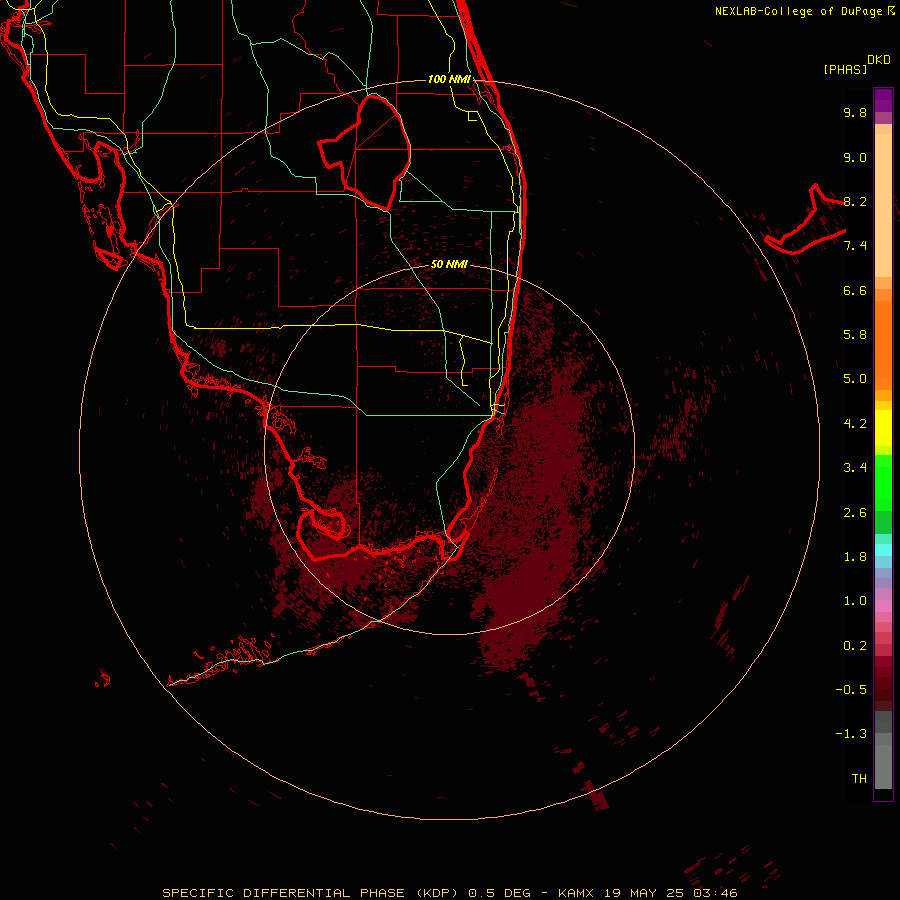Pick the bright green color bar segment
The width and height of the screenshot is (900, 900).
[x=883, y=482]
